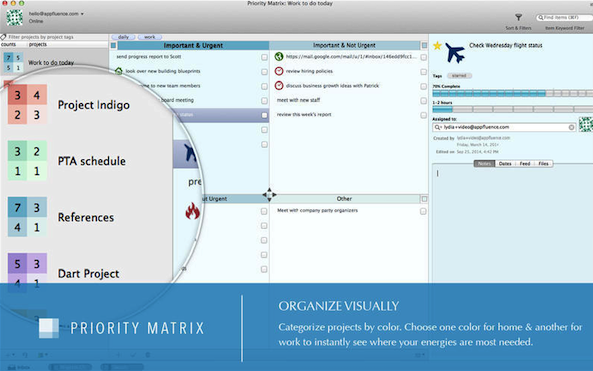Select the meet with new staff task
The width and height of the screenshot is (593, 371).
(x=298, y=100)
